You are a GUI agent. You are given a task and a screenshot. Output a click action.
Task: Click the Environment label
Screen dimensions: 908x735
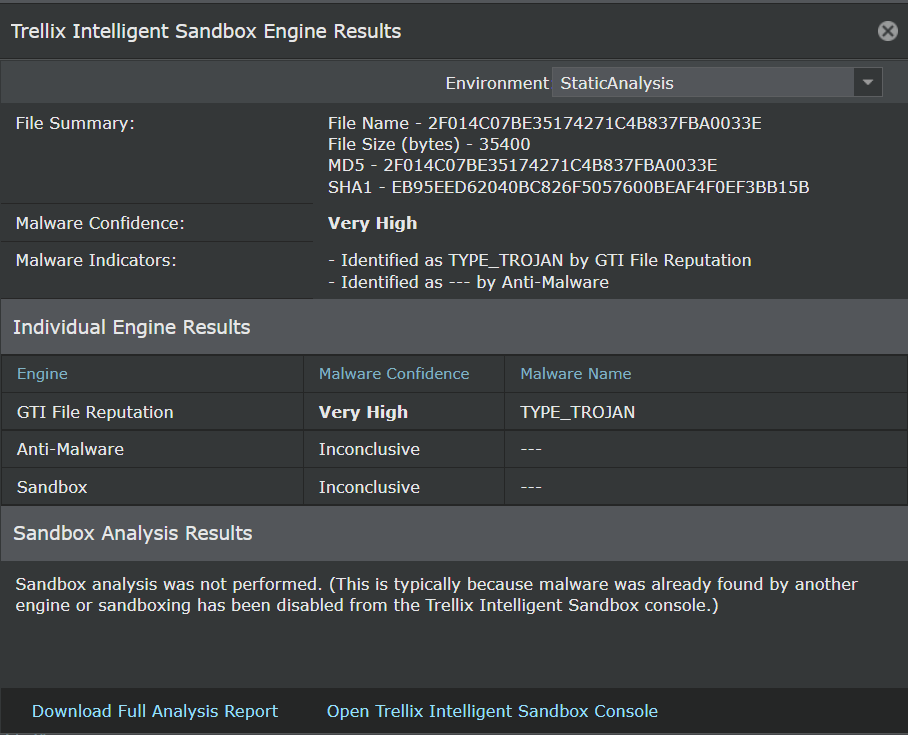[497, 83]
